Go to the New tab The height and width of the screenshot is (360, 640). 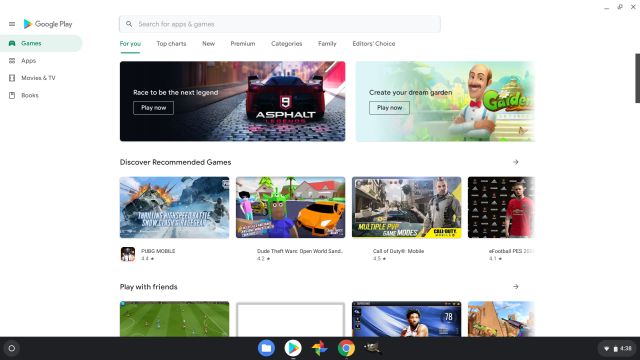point(209,44)
